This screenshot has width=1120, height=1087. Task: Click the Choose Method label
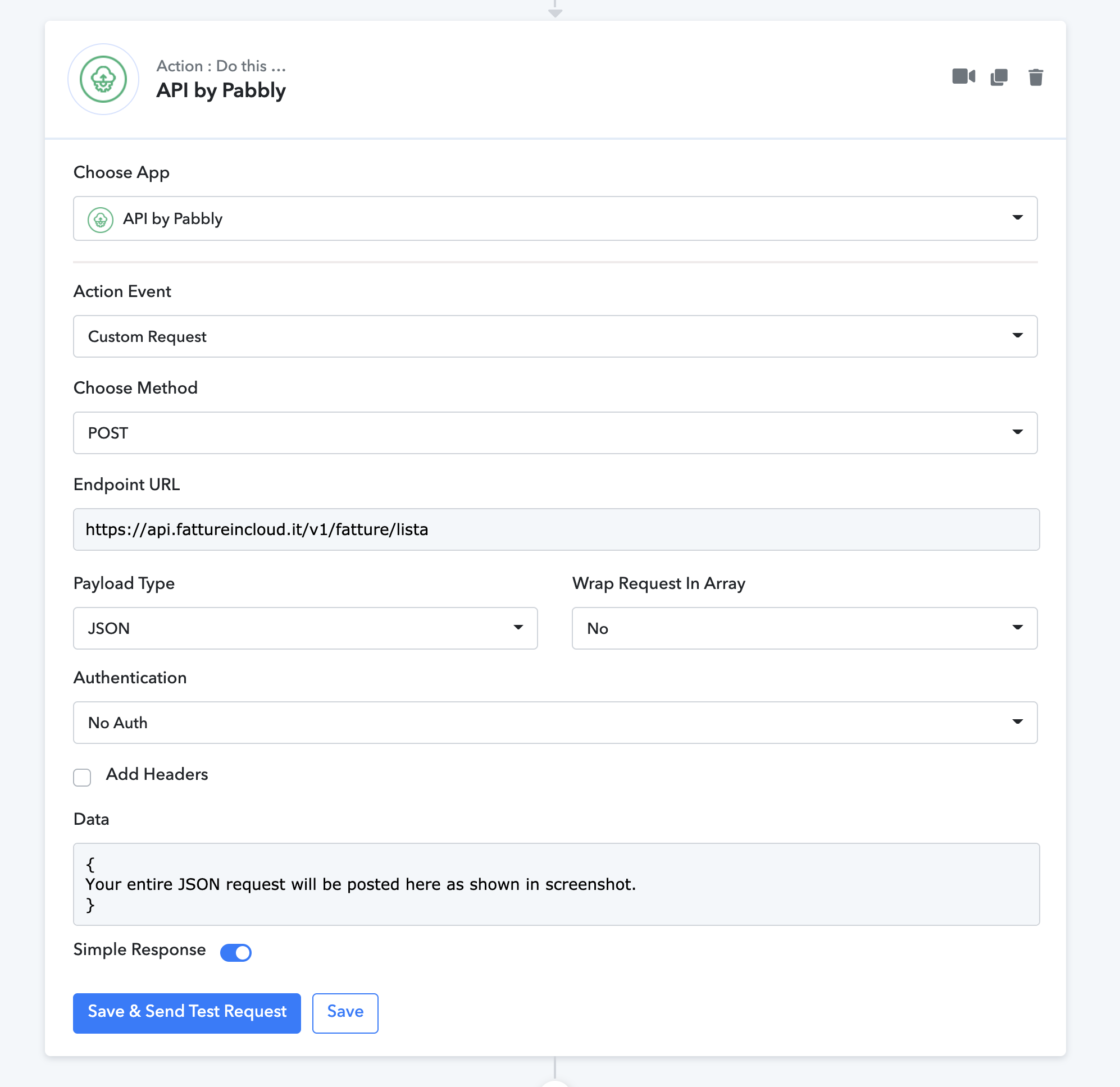coord(135,388)
